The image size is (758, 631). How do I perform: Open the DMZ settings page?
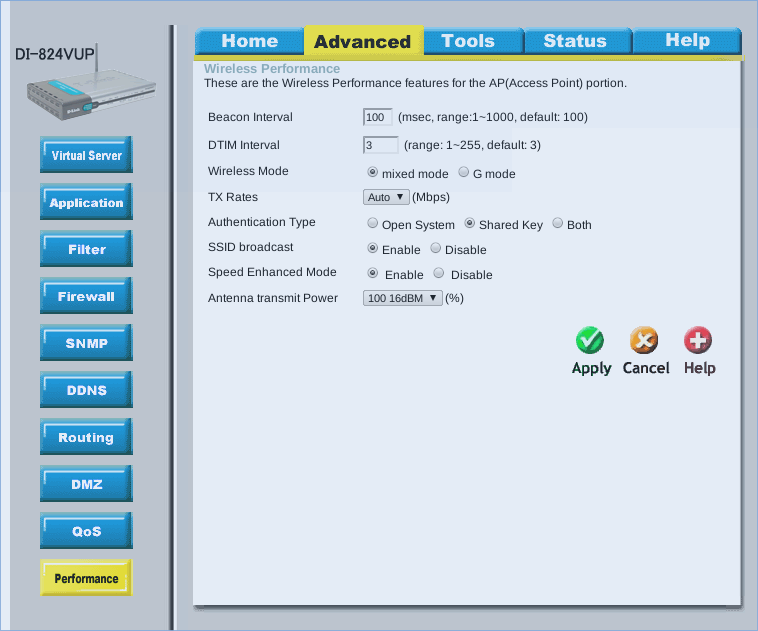(x=87, y=484)
